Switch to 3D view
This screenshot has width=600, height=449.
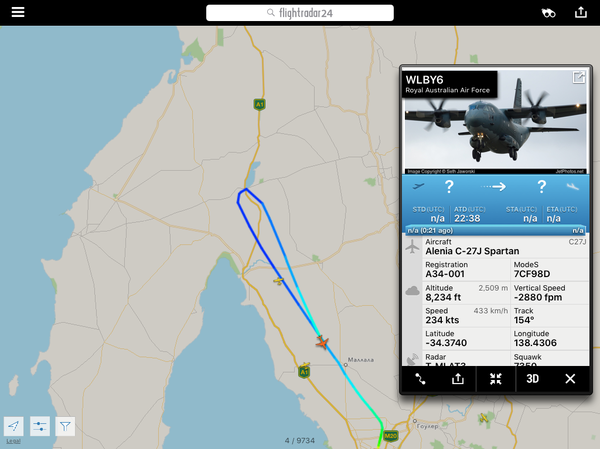point(532,379)
